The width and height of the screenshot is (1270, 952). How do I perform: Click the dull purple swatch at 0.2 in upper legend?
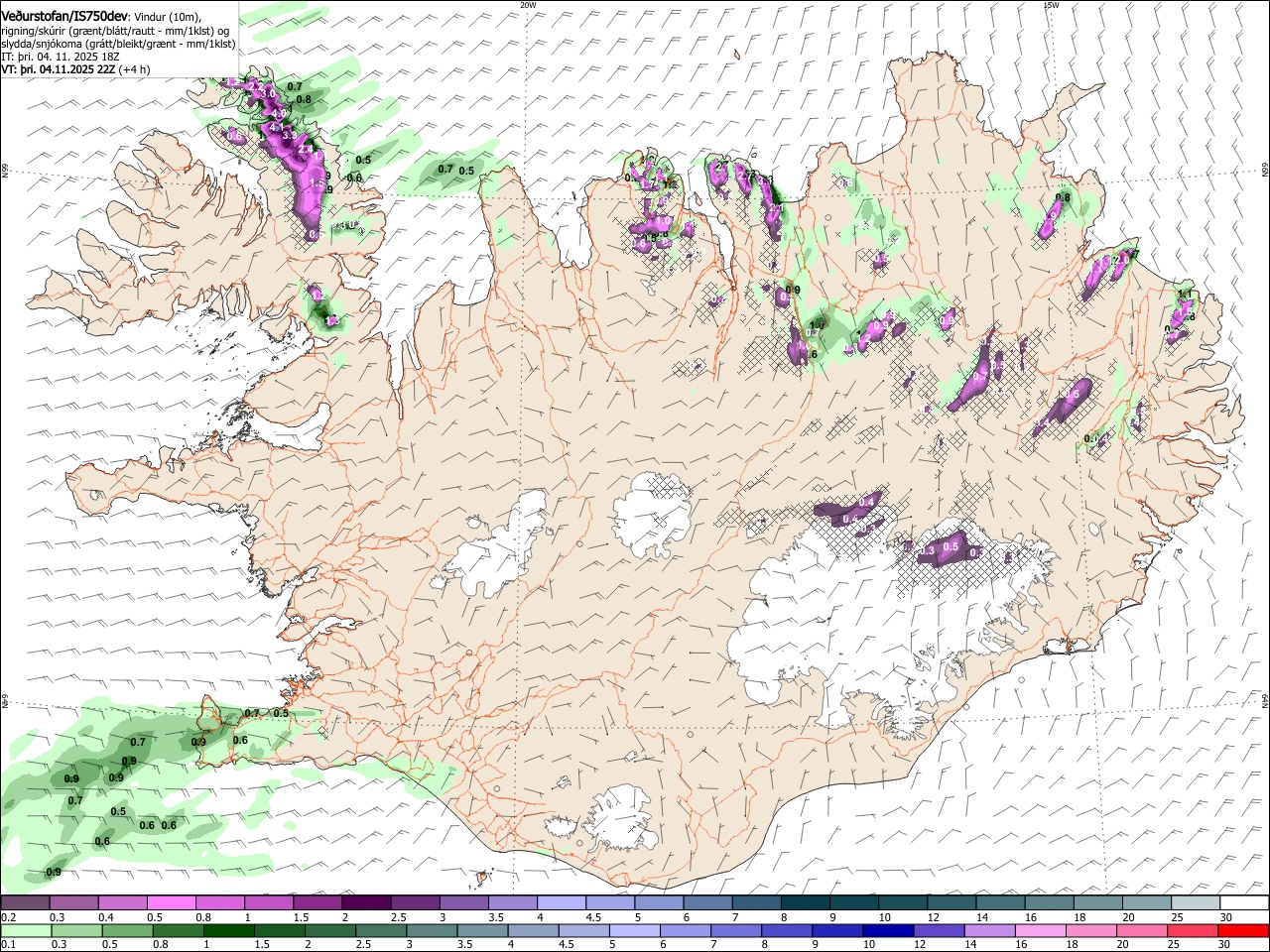pos(25,903)
